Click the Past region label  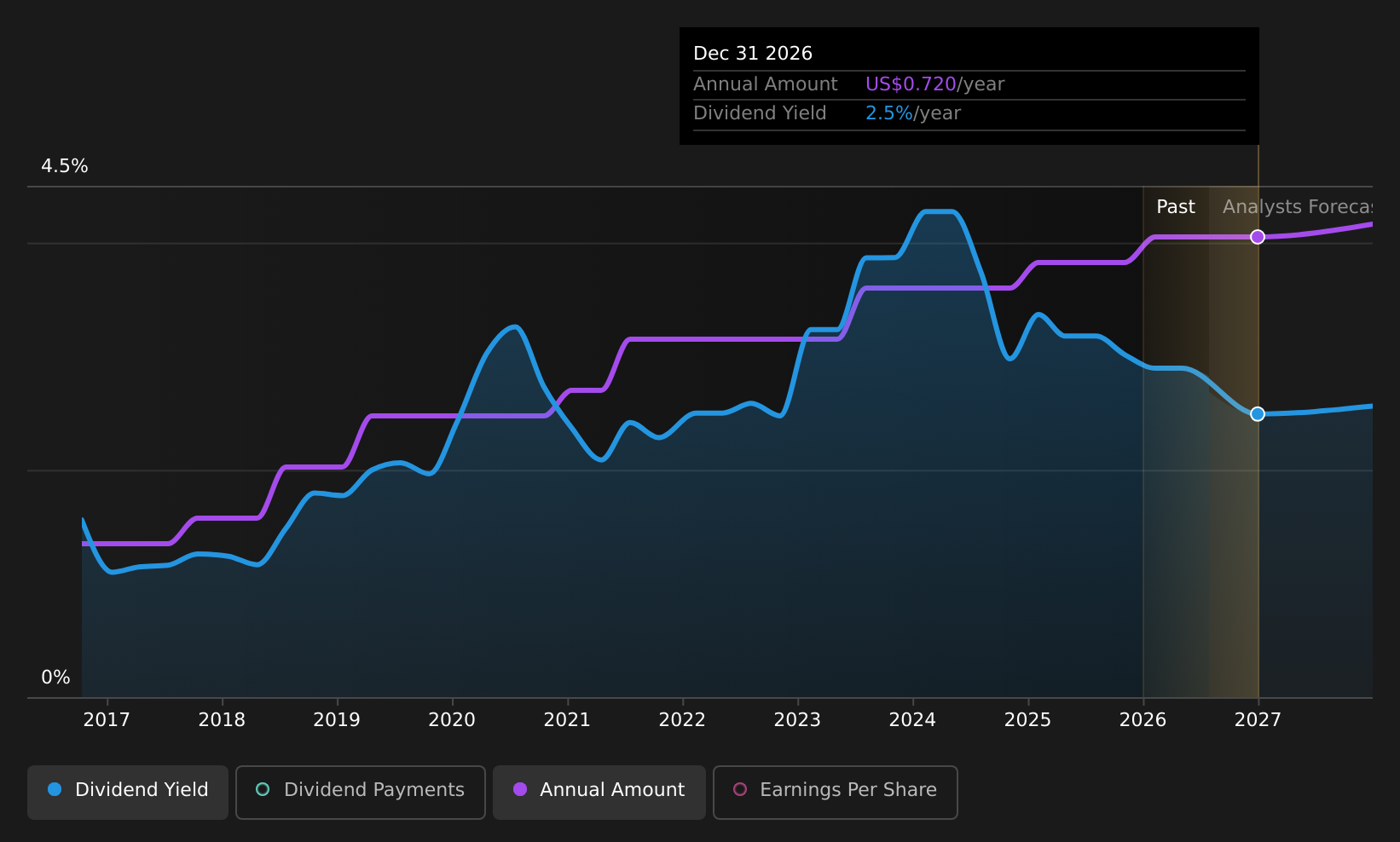click(x=1176, y=207)
